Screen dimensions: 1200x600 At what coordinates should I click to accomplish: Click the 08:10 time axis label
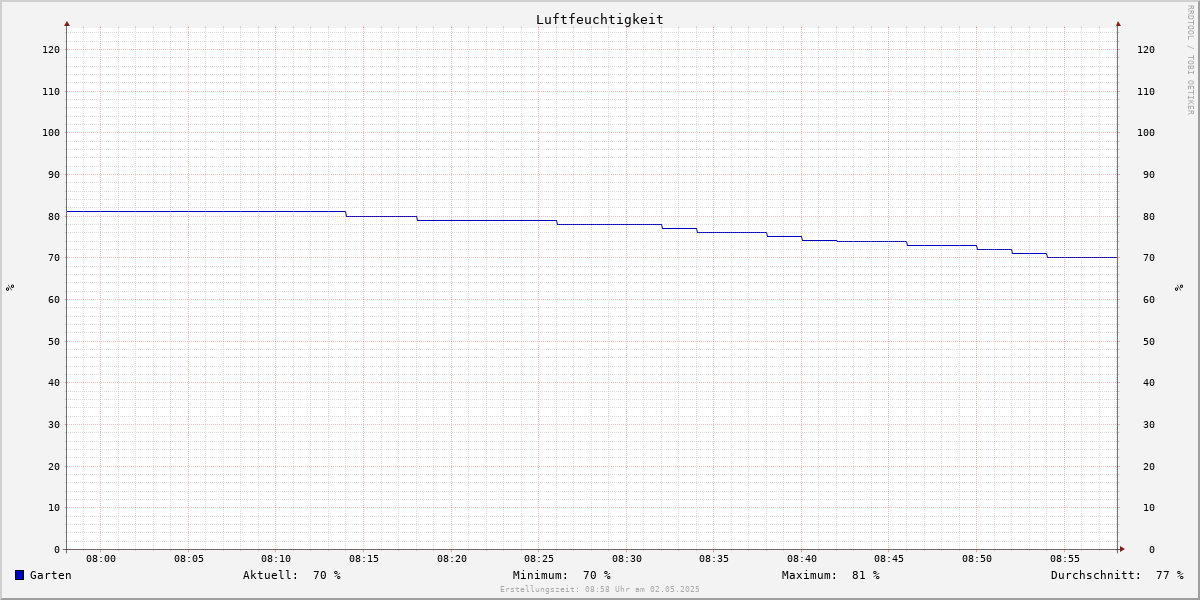pos(276,559)
